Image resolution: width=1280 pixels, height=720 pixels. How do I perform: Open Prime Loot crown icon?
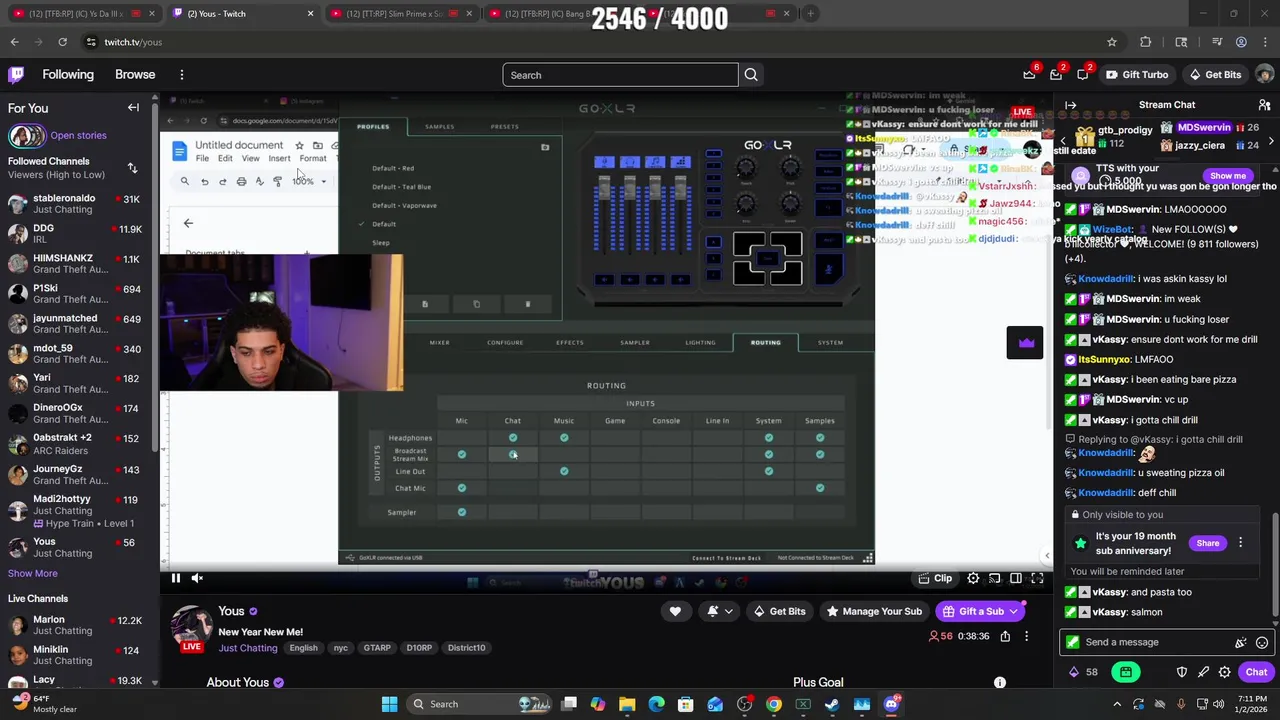click(1029, 75)
